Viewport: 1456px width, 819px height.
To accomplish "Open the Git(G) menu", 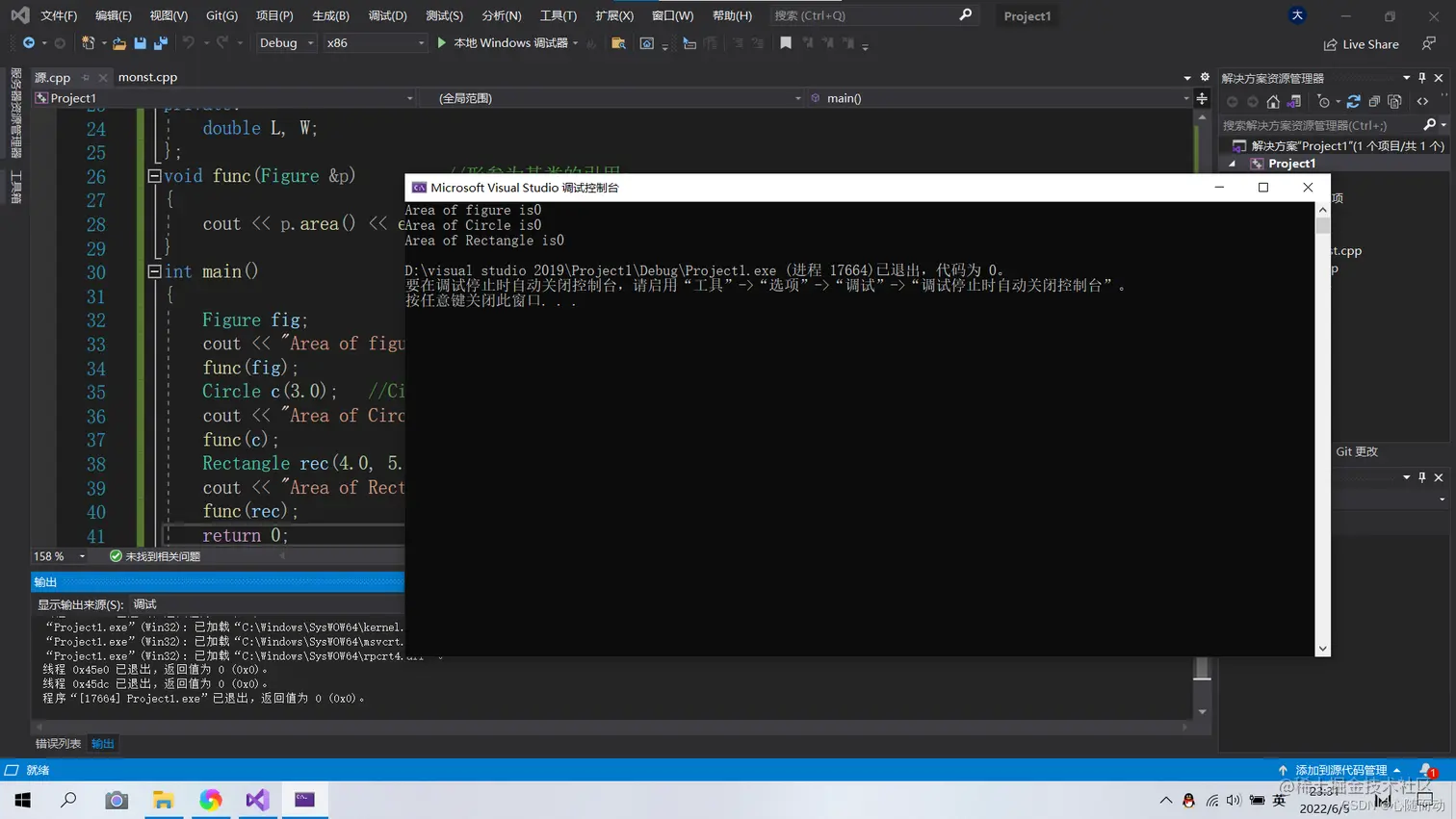I will click(x=221, y=15).
